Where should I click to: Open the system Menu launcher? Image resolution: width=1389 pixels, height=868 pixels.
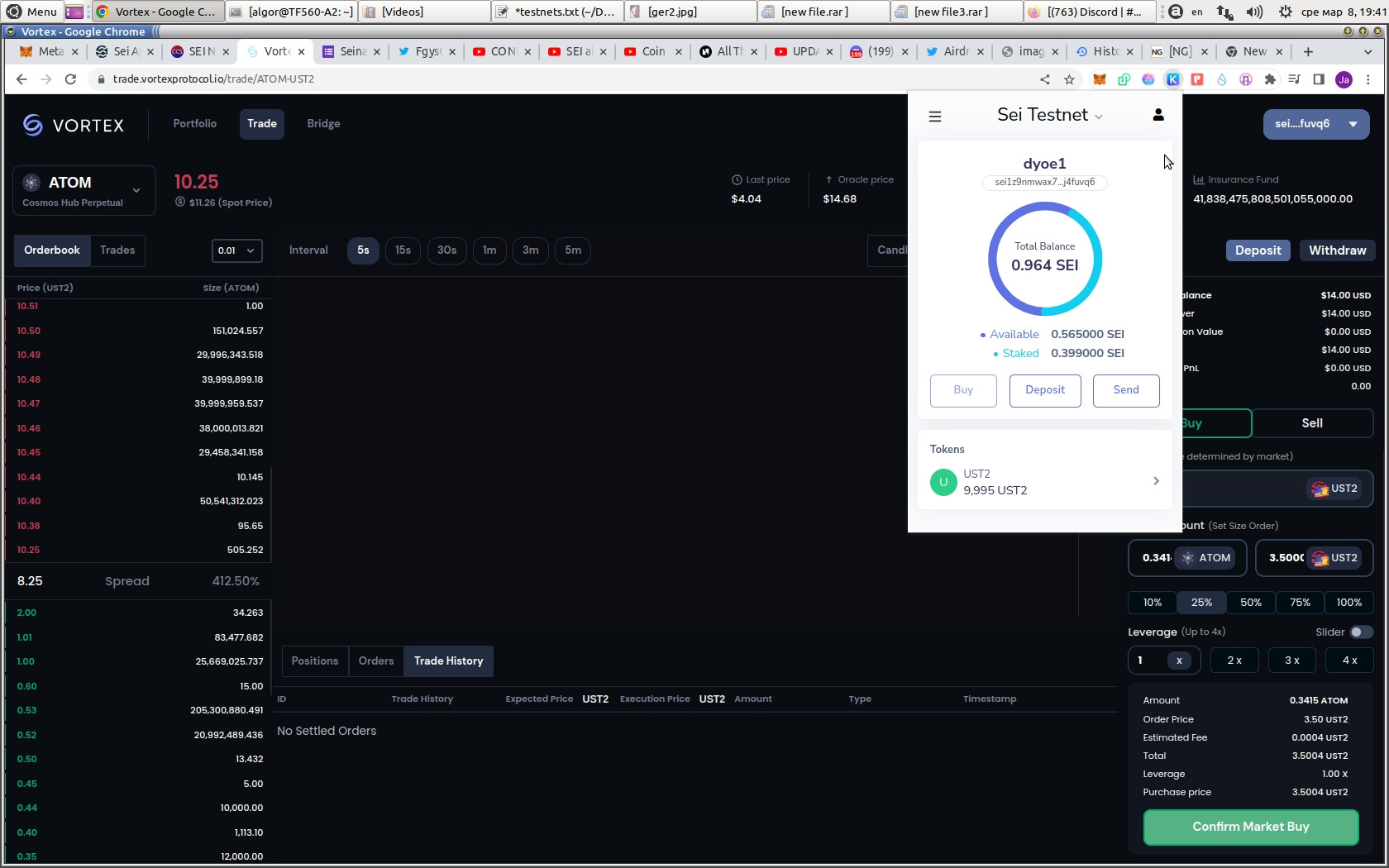31,12
